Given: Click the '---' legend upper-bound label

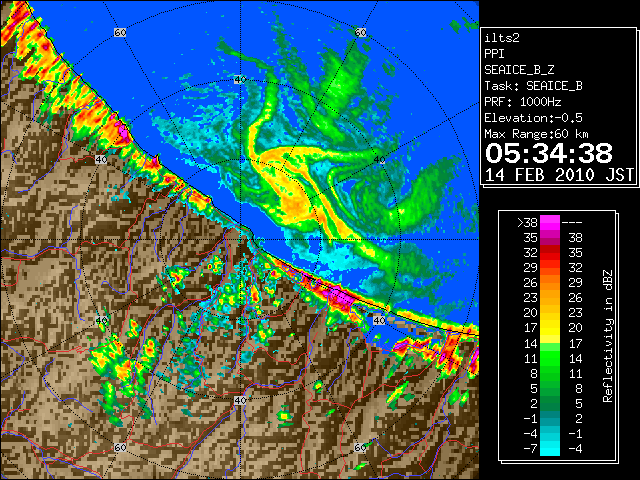Looking at the screenshot, I should 572,223.
